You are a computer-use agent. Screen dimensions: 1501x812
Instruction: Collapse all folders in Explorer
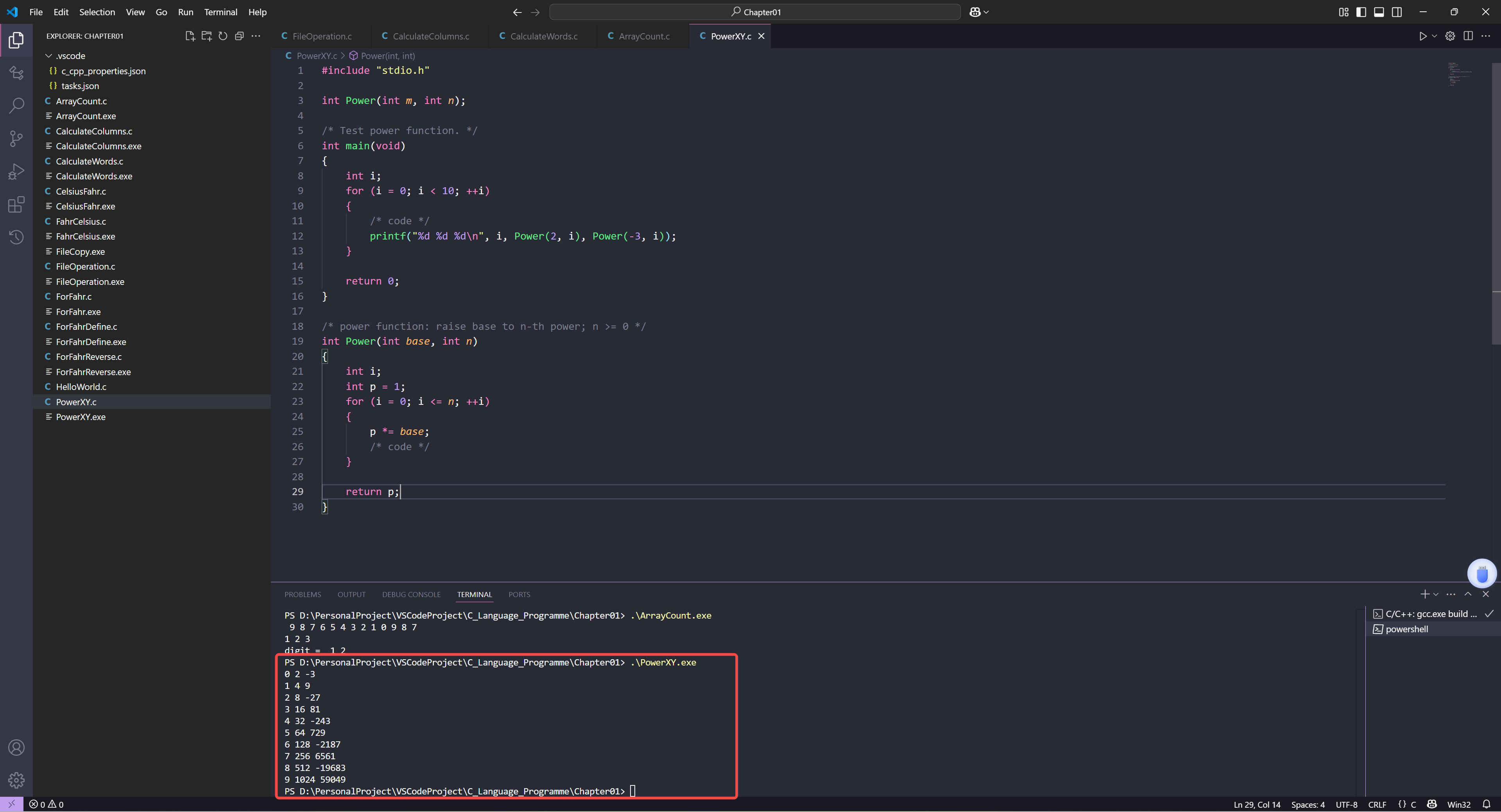[239, 36]
